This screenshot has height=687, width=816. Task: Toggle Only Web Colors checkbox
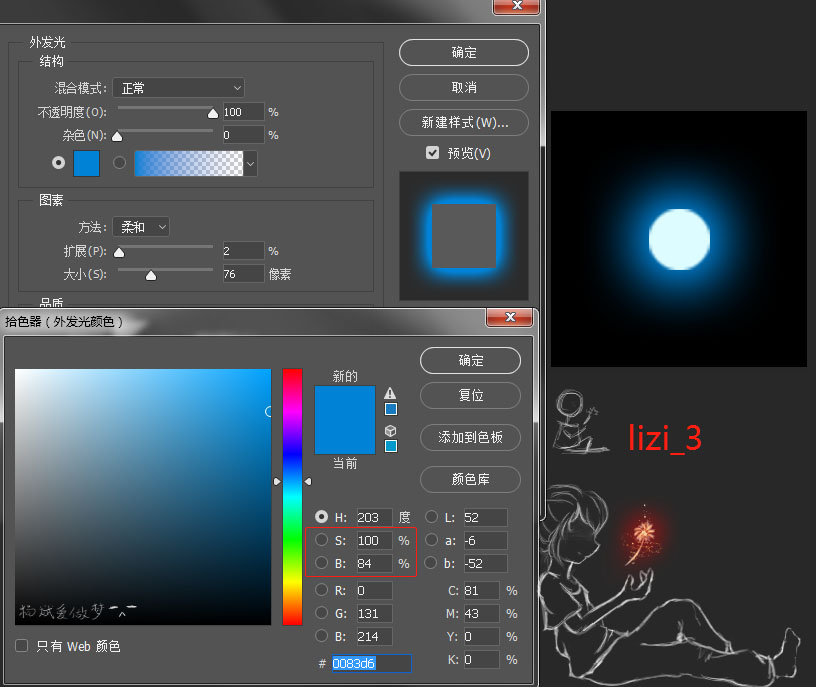[x=22, y=646]
